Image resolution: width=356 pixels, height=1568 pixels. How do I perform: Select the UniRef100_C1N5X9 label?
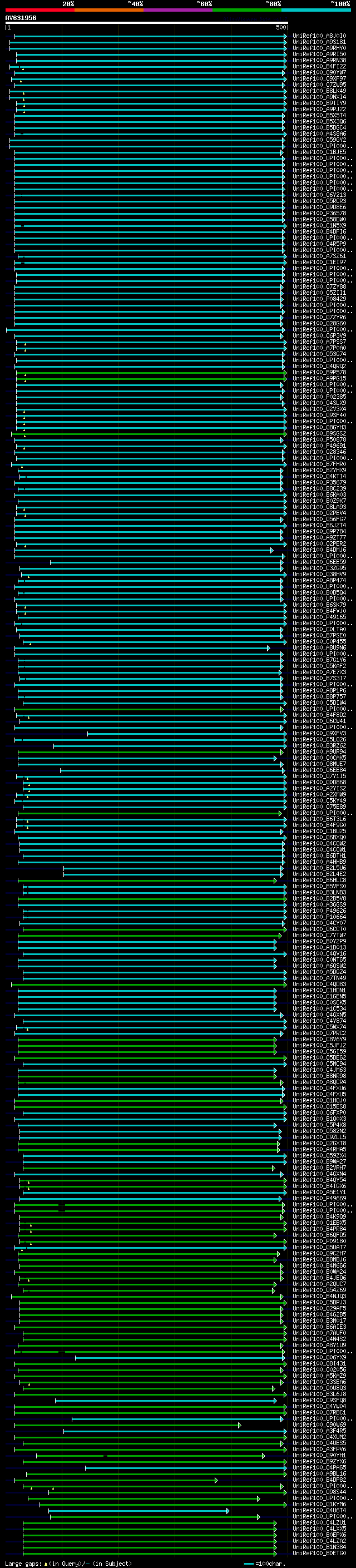tap(319, 226)
